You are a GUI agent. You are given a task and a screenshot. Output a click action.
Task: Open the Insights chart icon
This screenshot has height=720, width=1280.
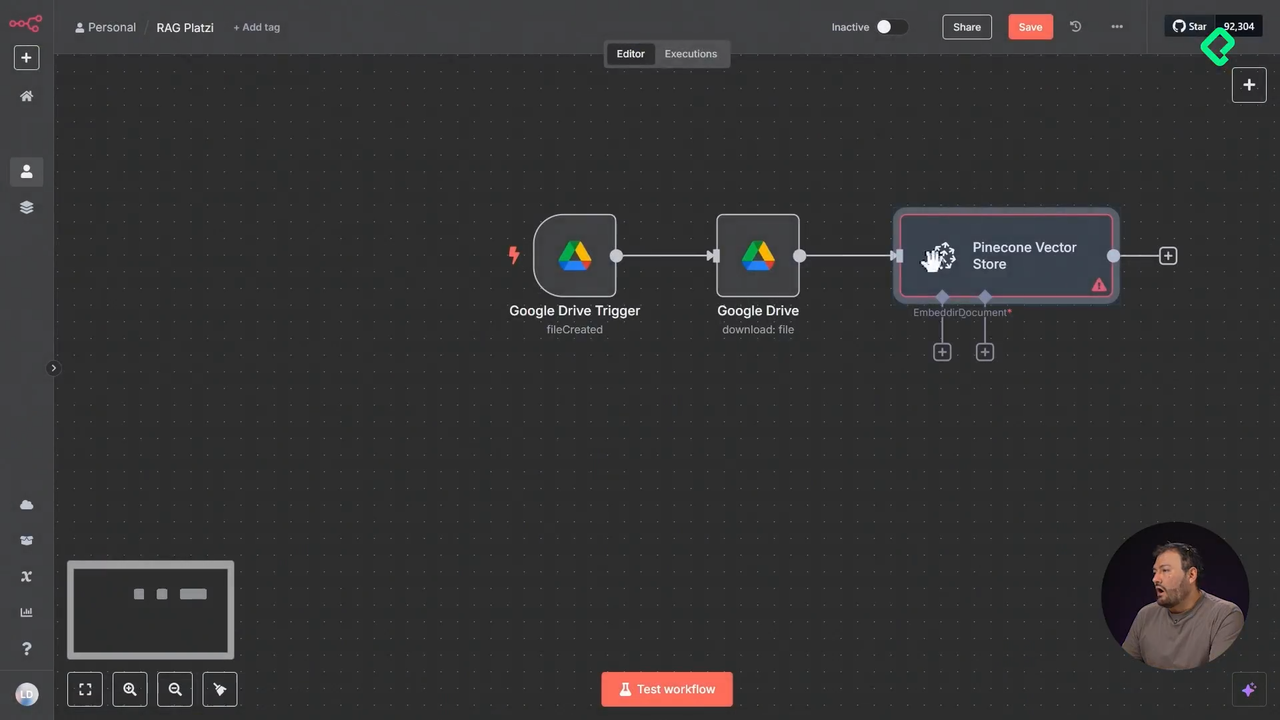pyautogui.click(x=26, y=613)
